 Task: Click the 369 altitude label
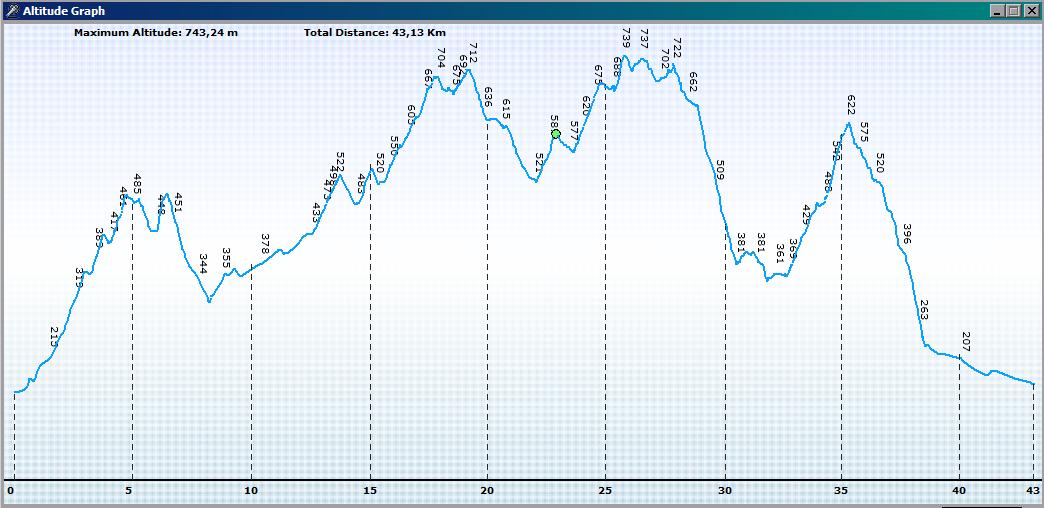(x=793, y=249)
